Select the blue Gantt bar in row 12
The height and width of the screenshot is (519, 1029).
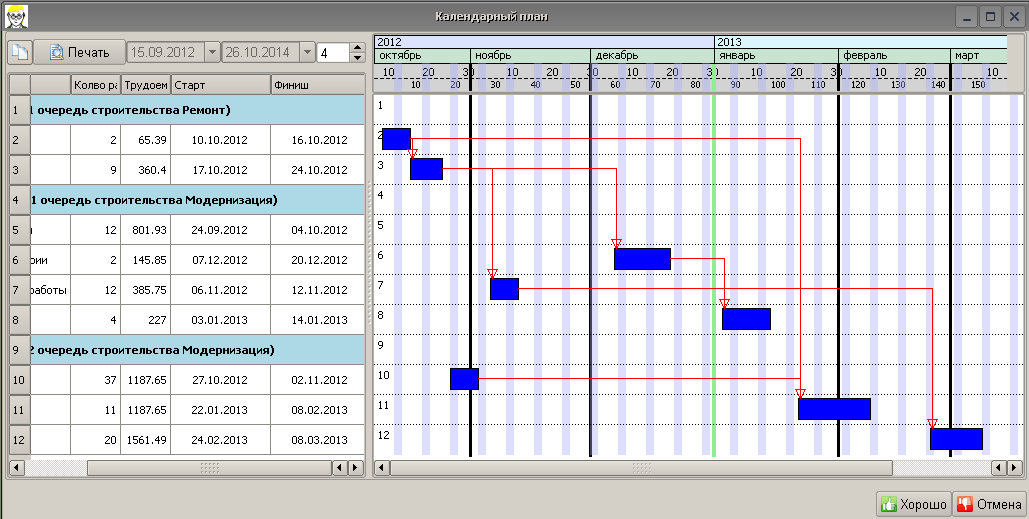coord(956,439)
